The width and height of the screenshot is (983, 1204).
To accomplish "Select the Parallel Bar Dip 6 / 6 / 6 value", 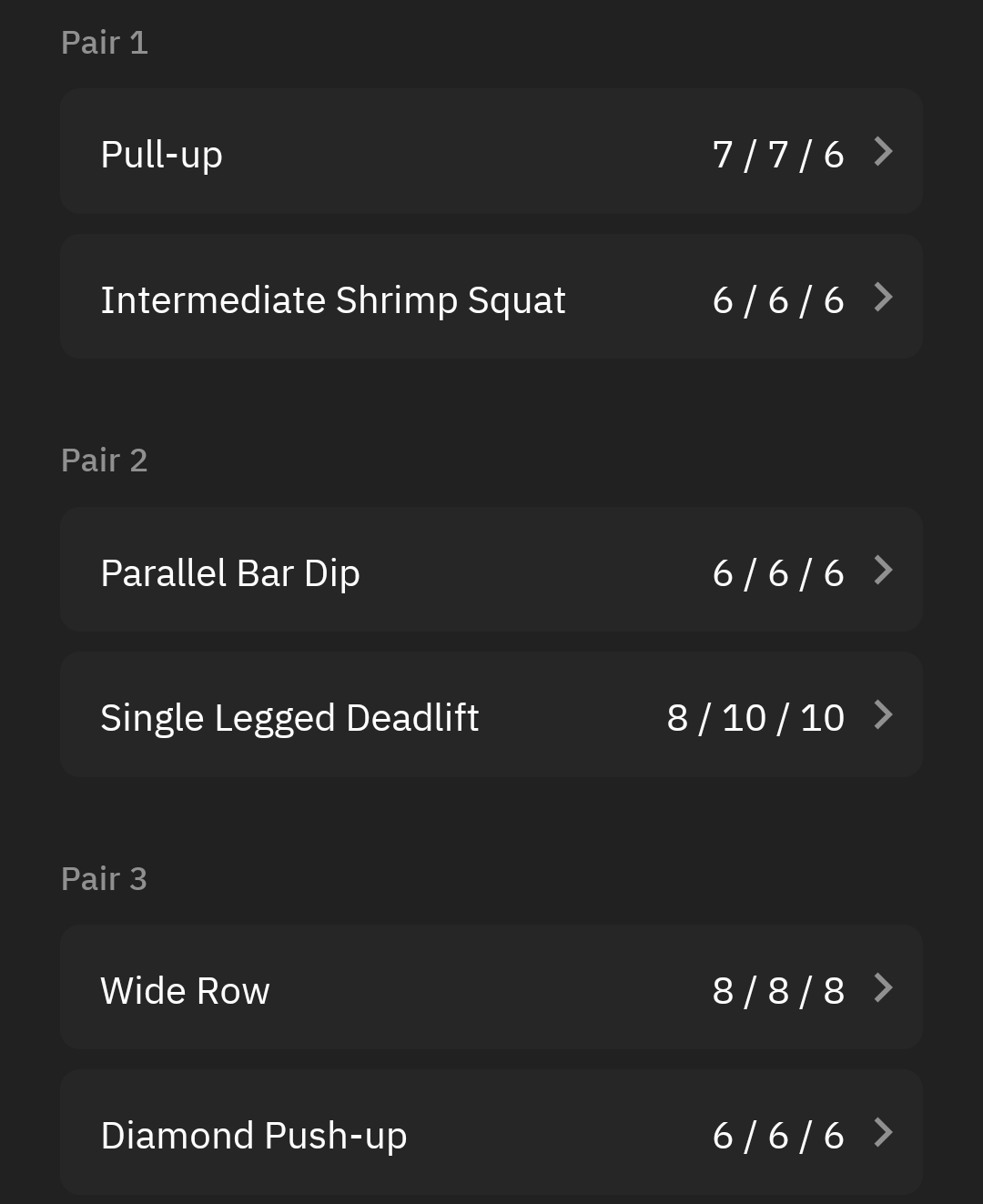I will [778, 573].
